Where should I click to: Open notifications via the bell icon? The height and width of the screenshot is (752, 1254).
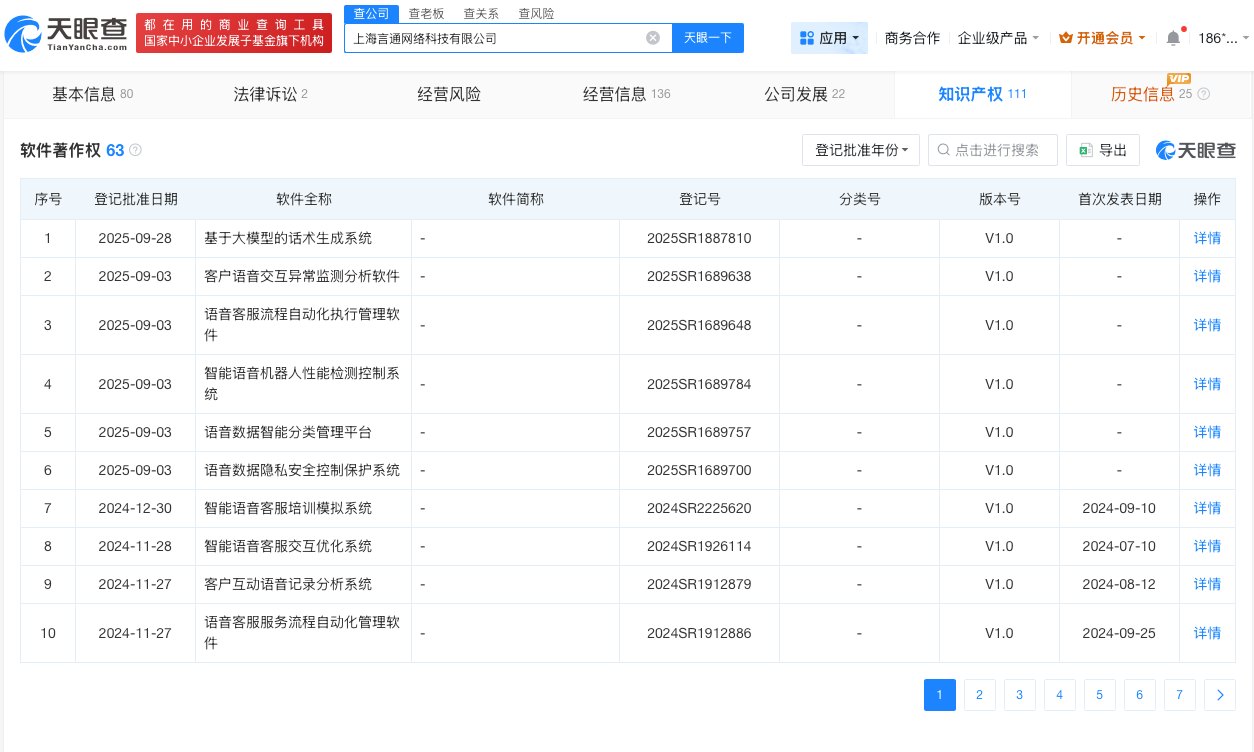click(x=1173, y=37)
